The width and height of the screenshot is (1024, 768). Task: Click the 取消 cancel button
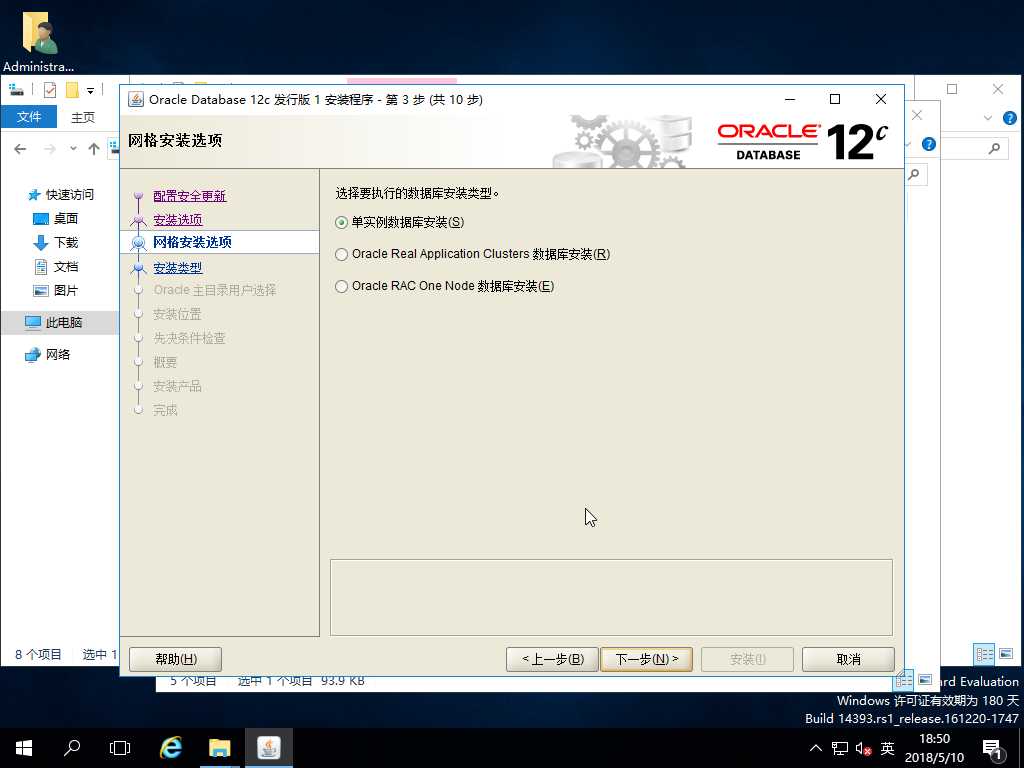pos(848,659)
